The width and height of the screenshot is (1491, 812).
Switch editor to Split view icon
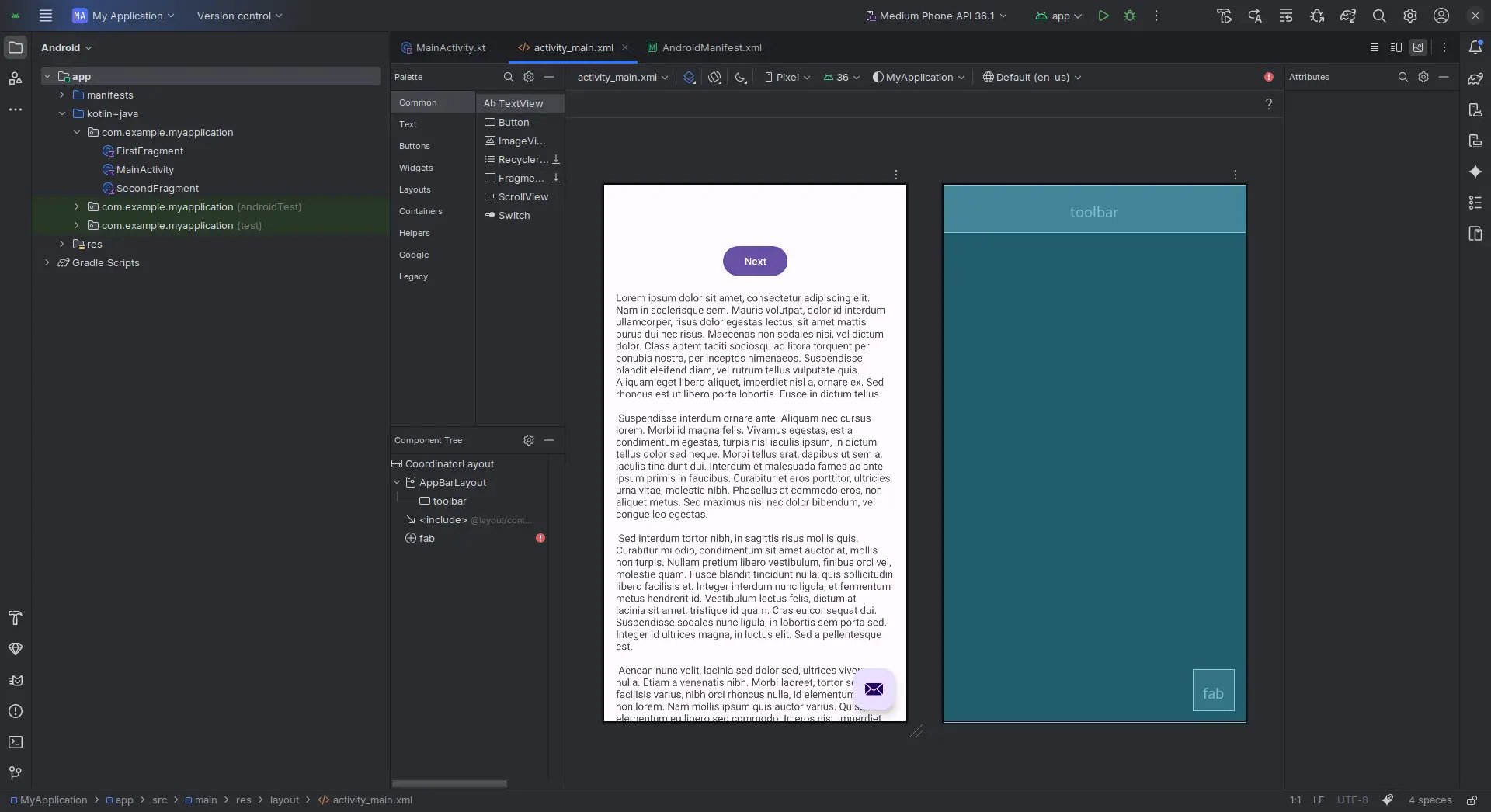[x=1395, y=47]
